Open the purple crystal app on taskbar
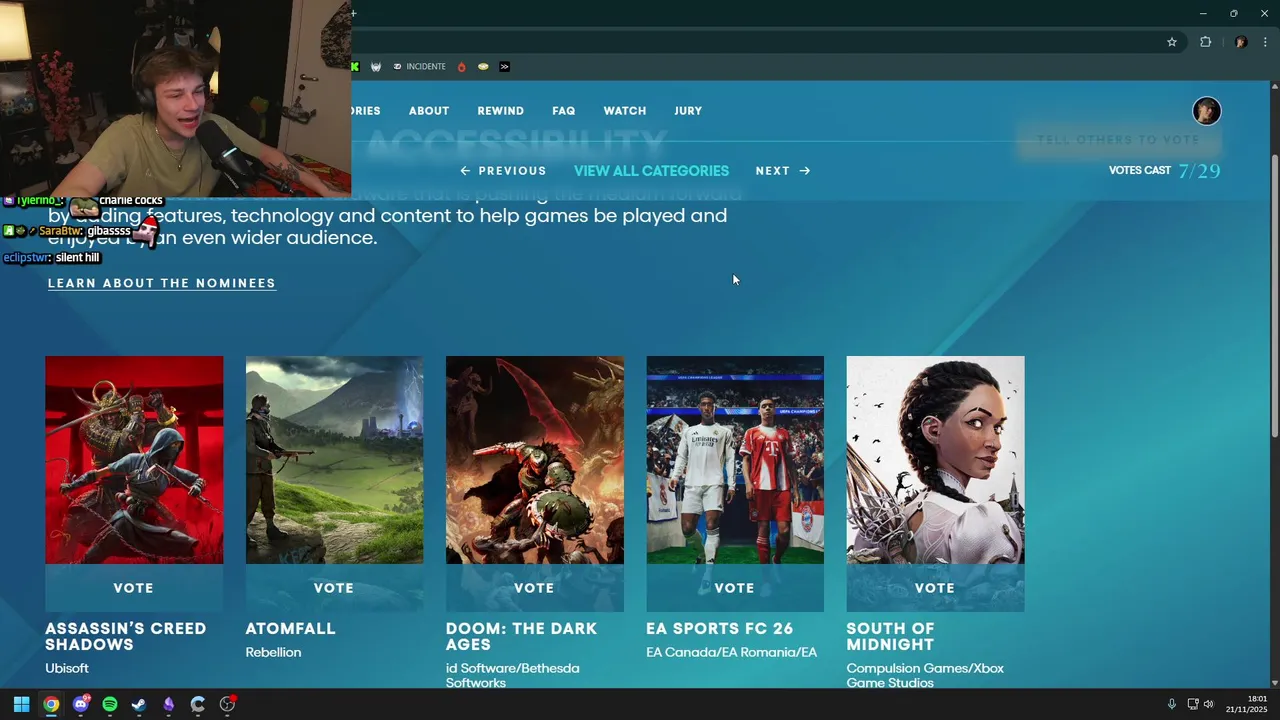 [x=168, y=704]
